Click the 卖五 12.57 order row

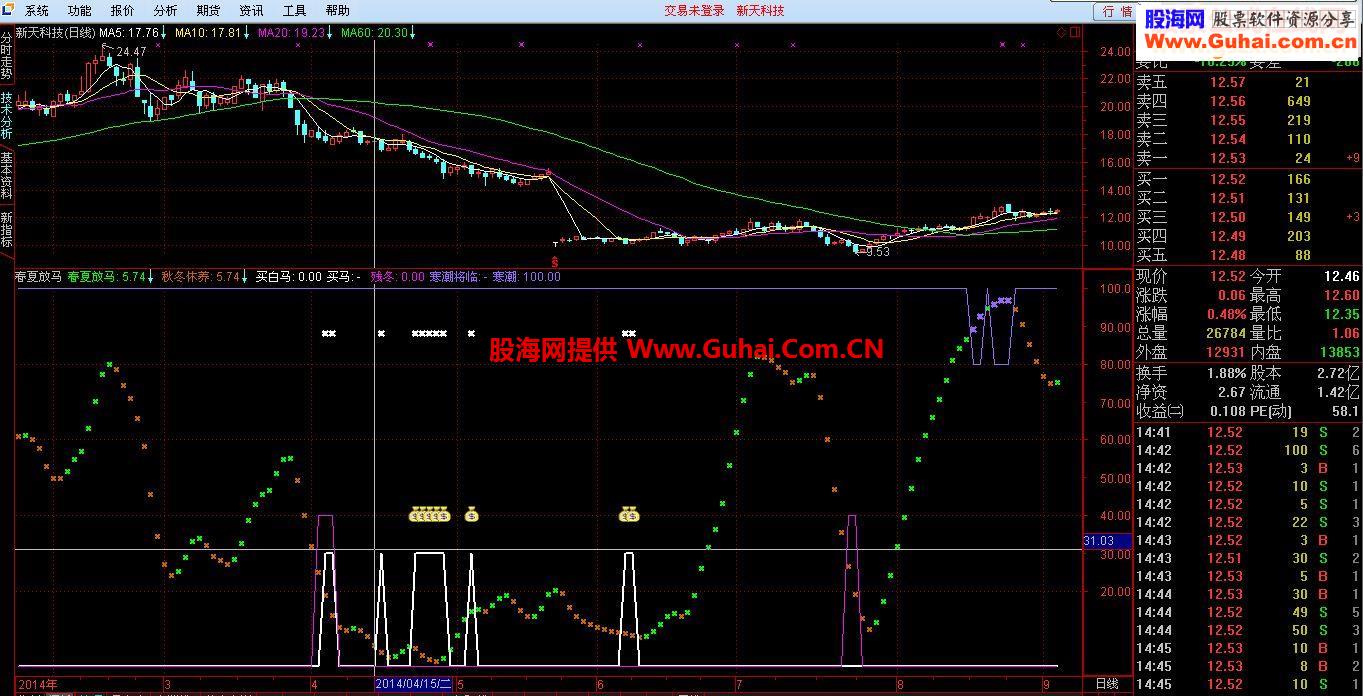[x=1247, y=83]
